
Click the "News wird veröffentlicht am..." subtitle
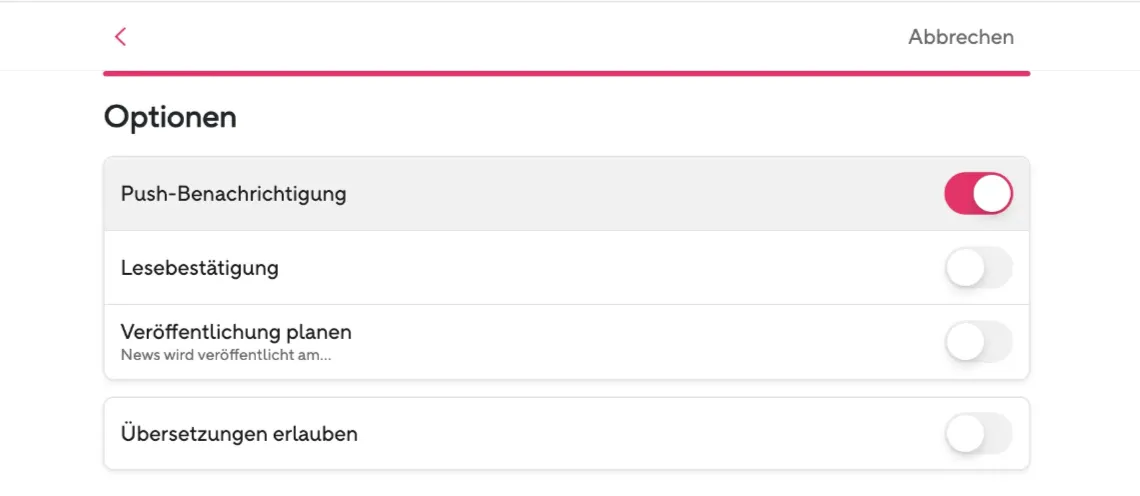point(226,356)
